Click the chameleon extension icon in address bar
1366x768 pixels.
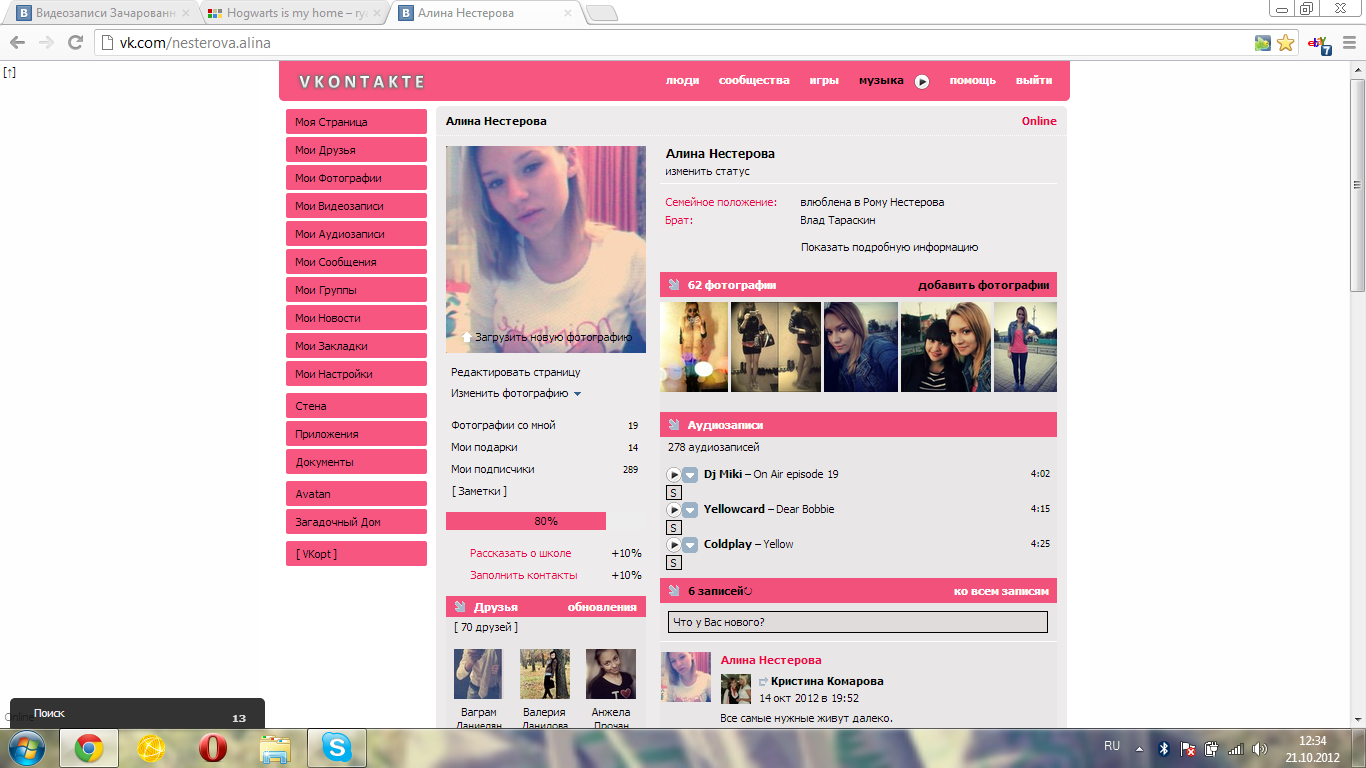1263,43
